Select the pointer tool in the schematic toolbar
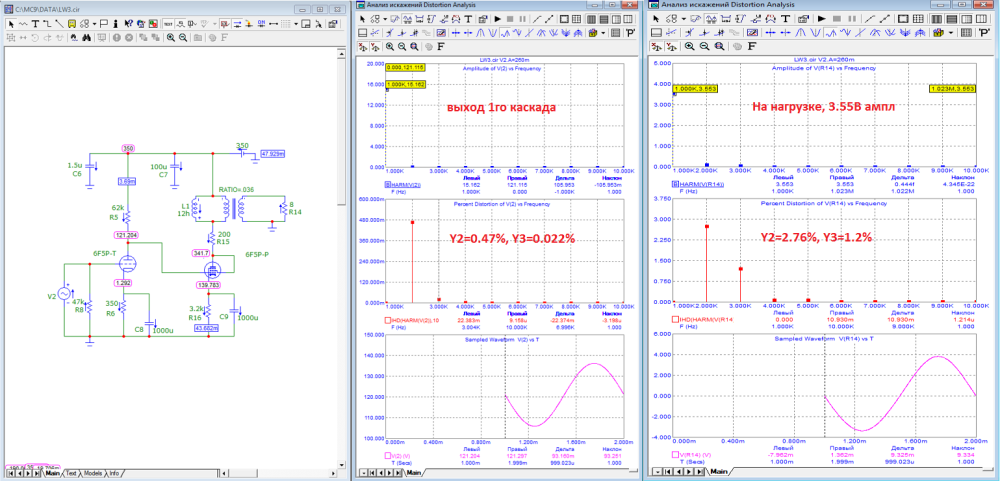1000x481 pixels. [x=11, y=22]
